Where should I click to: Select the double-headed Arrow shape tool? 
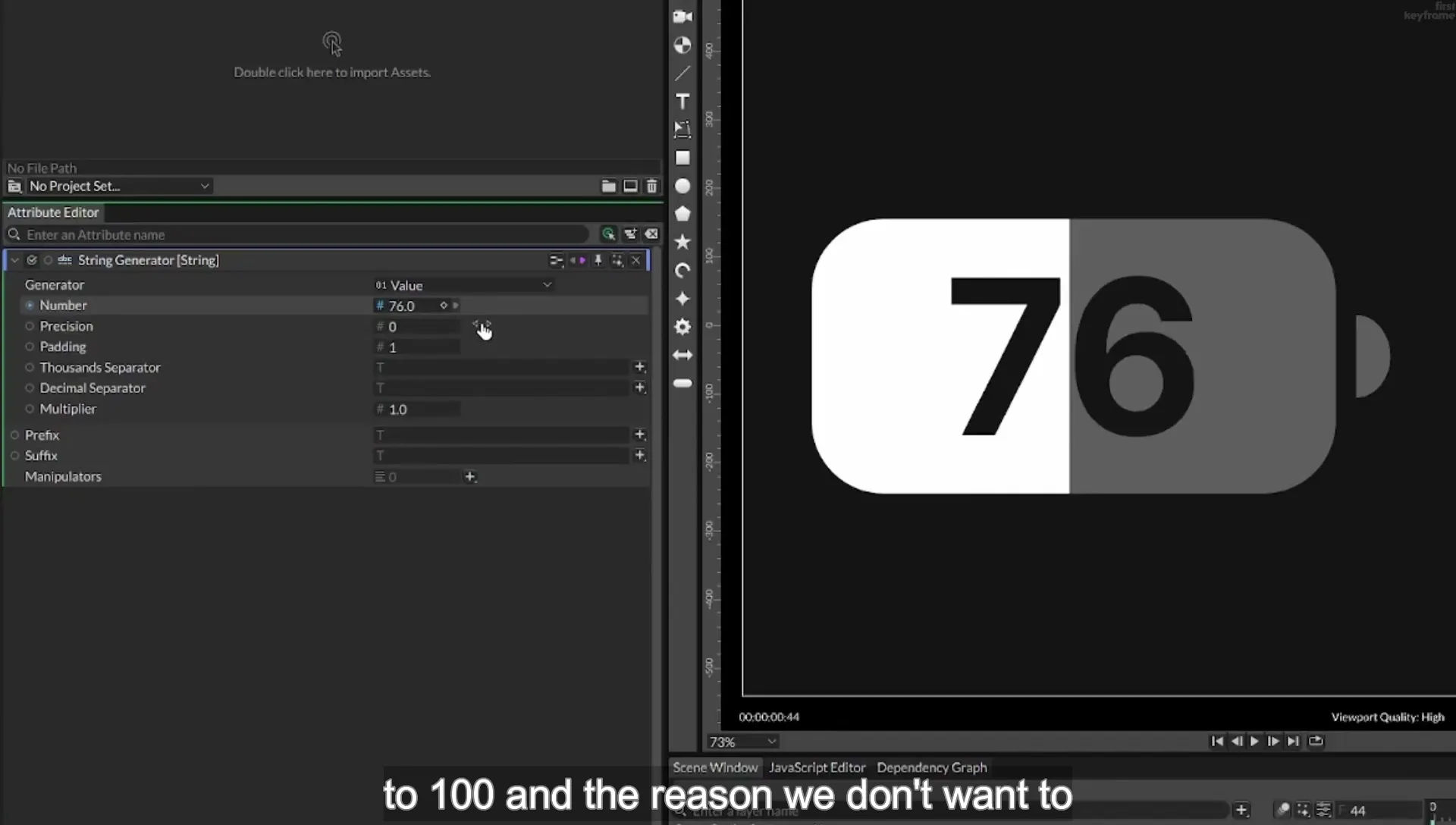click(x=682, y=355)
